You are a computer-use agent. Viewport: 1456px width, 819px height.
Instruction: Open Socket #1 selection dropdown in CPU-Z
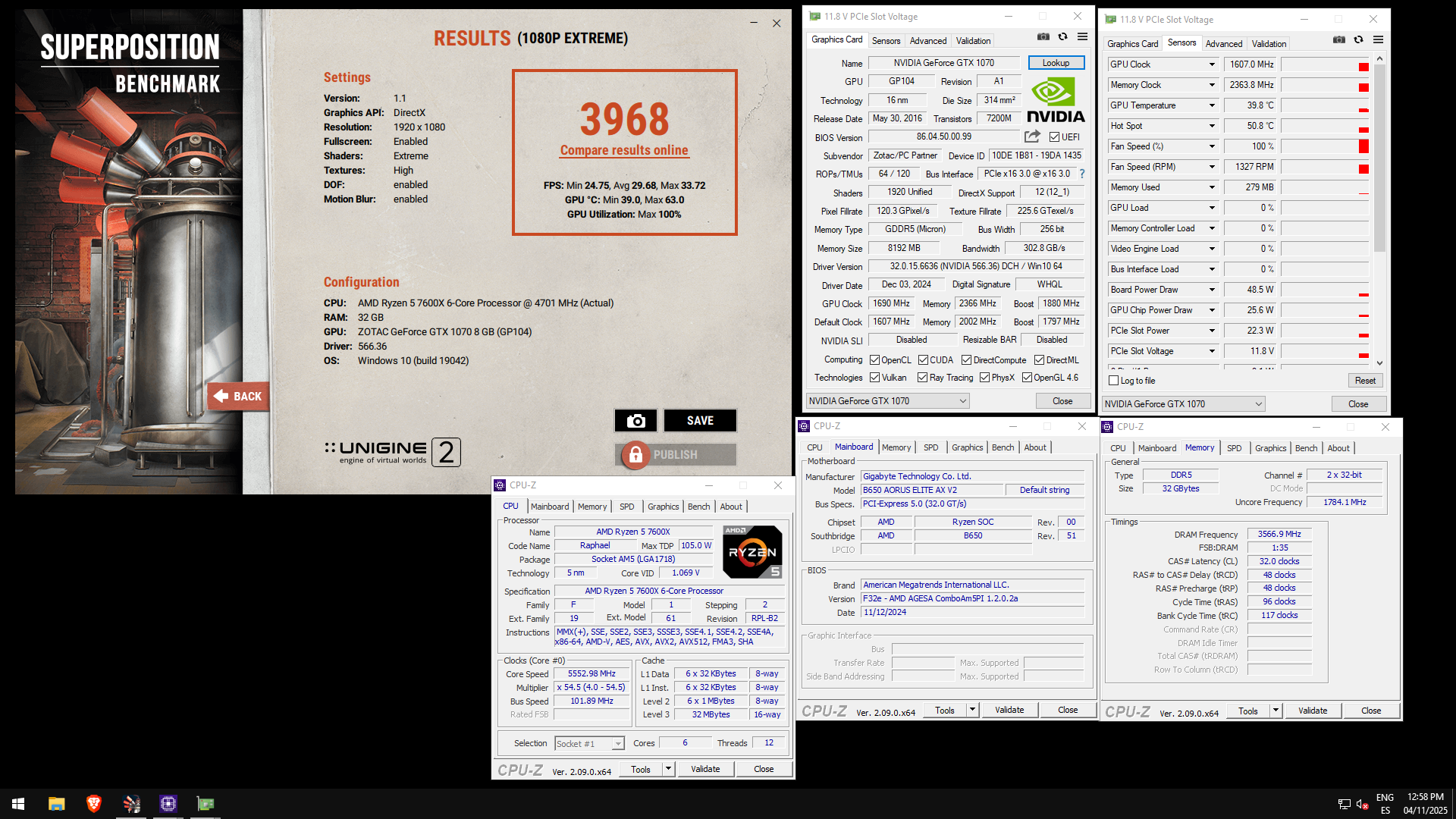(x=589, y=744)
